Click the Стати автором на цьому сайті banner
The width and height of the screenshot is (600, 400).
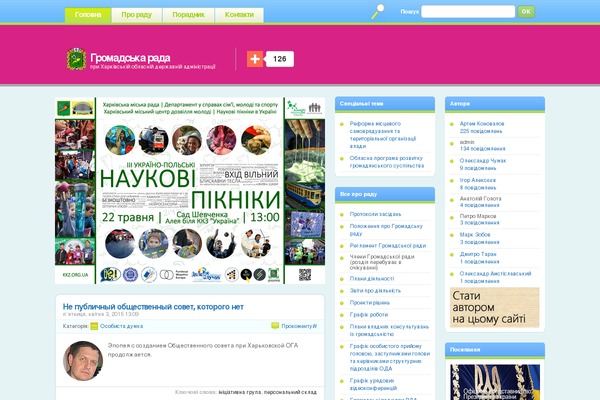pos(495,307)
